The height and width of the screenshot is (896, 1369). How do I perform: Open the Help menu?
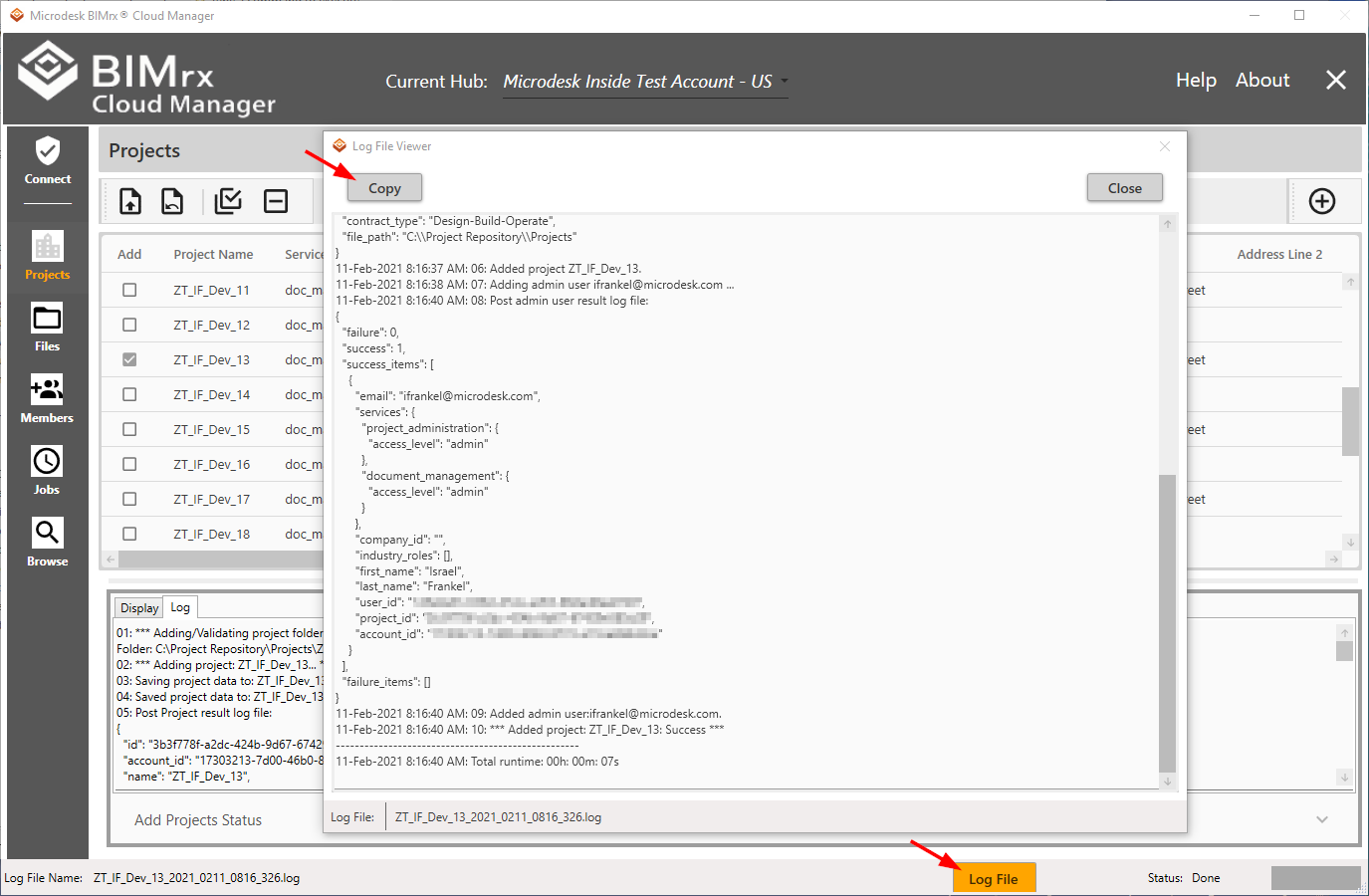(1196, 80)
